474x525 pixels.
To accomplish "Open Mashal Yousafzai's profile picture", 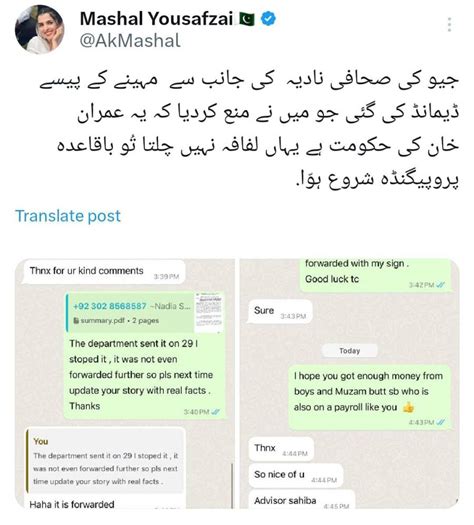I will (x=40, y=29).
